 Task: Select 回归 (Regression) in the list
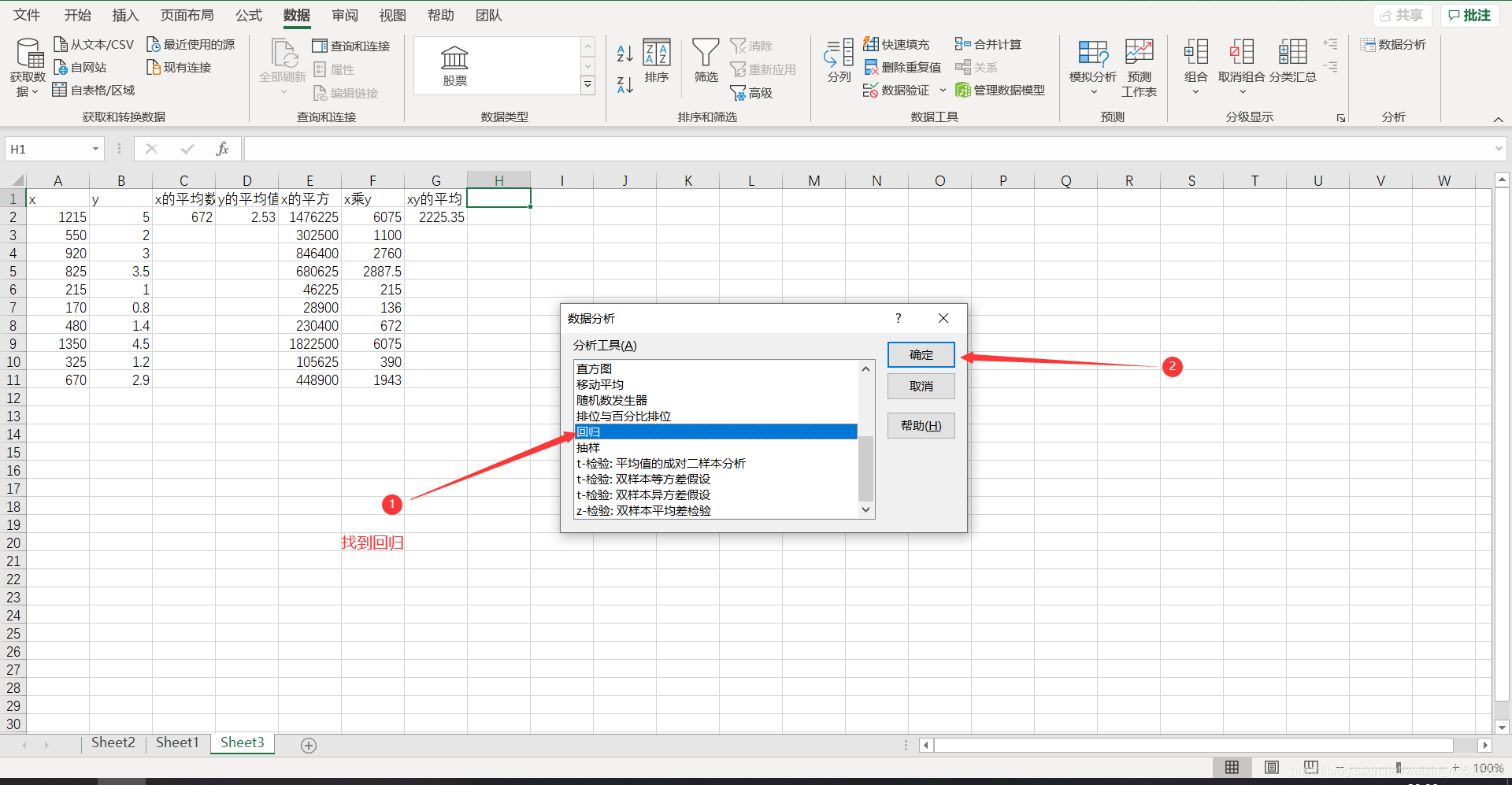pyautogui.click(x=716, y=431)
